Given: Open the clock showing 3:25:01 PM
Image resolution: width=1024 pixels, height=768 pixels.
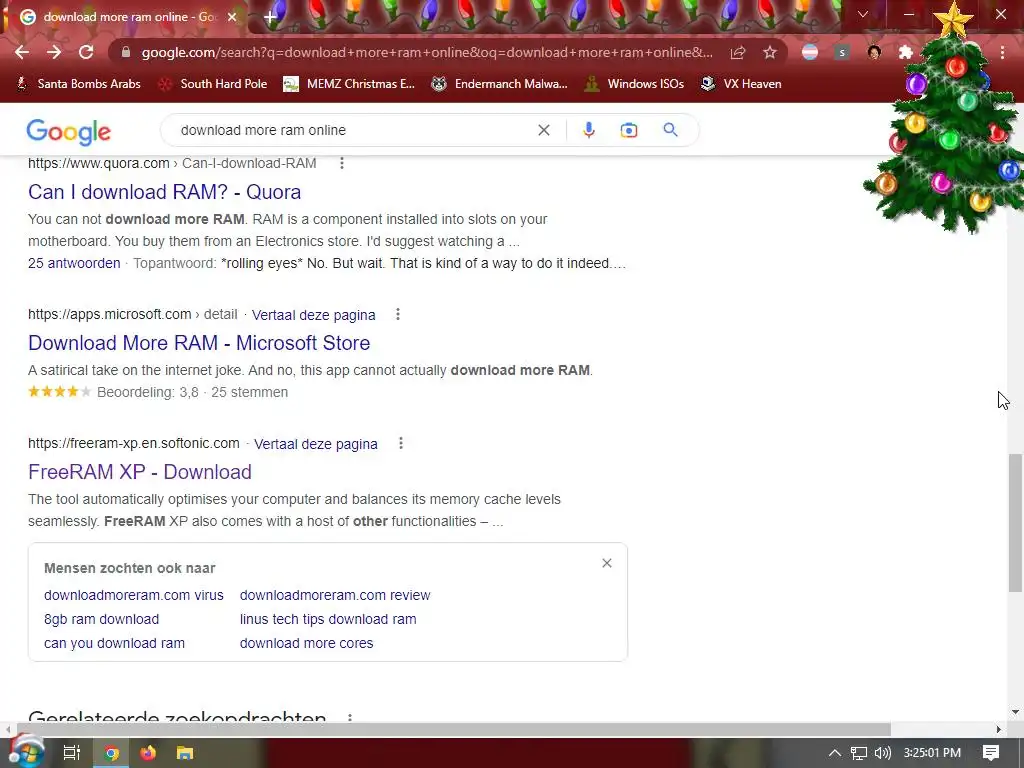Looking at the screenshot, I should [x=932, y=753].
